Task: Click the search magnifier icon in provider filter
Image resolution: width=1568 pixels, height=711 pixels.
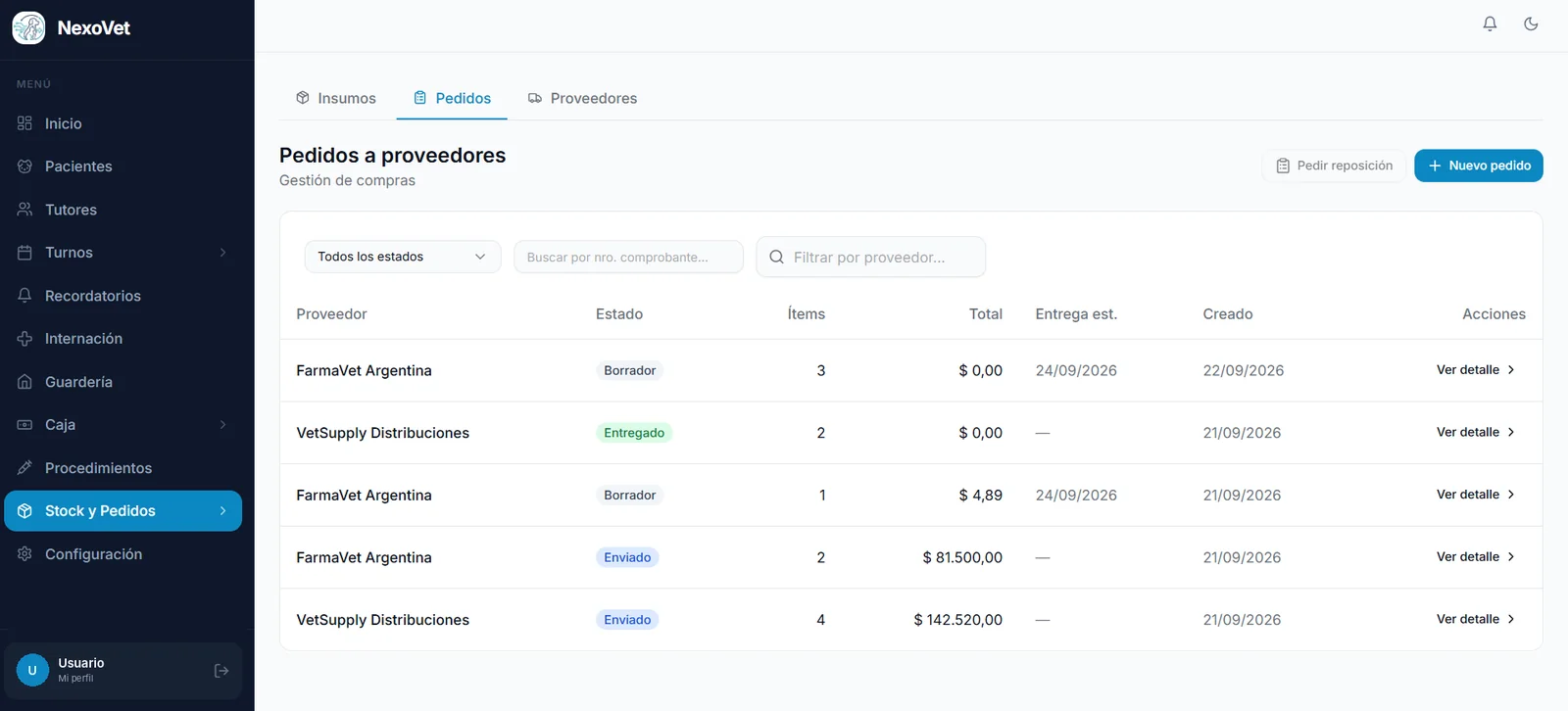Action: click(x=776, y=257)
